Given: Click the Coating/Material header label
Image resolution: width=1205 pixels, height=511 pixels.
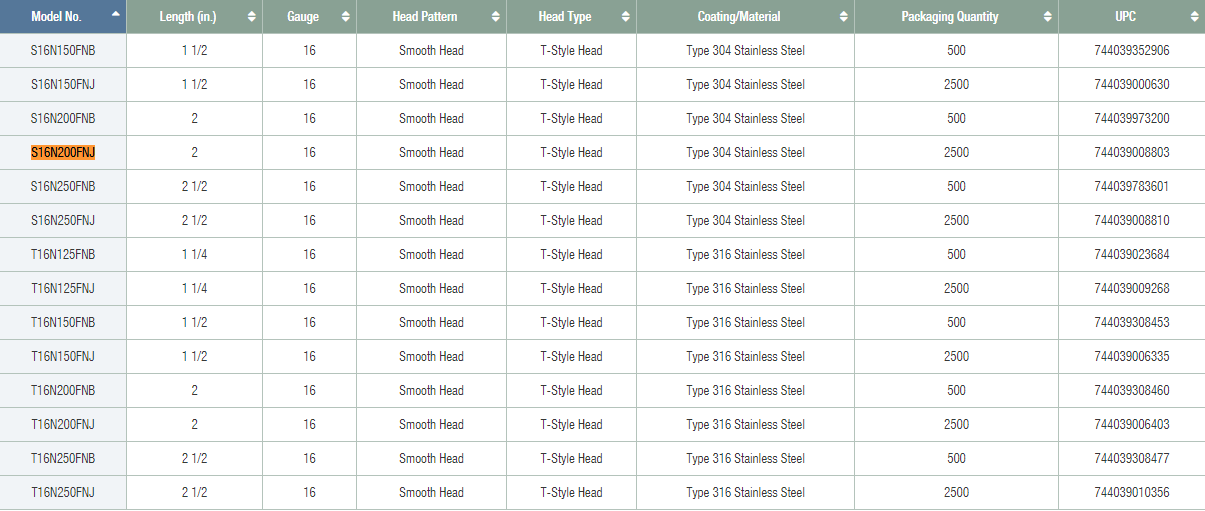Looking at the screenshot, I should [x=739, y=17].
